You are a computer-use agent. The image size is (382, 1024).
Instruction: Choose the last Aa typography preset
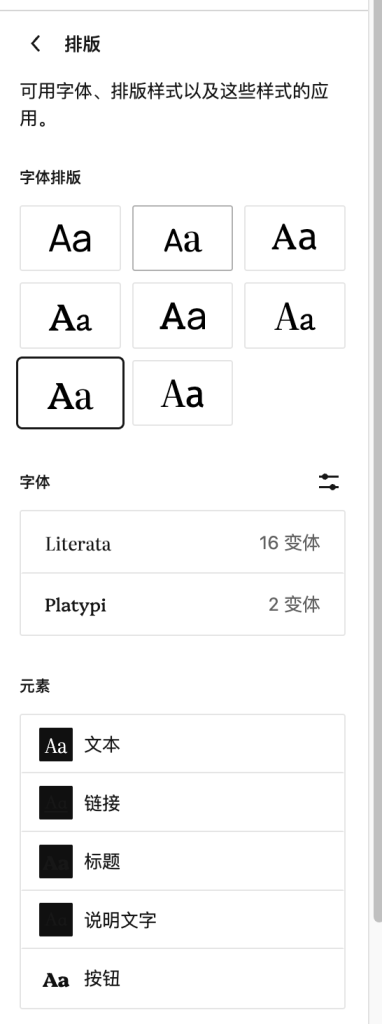(183, 393)
